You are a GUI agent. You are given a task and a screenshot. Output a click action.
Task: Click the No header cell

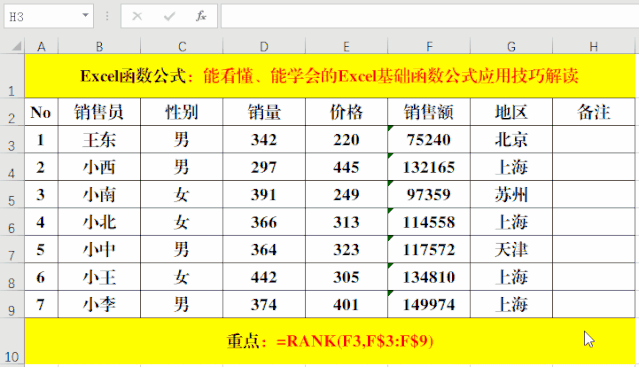pyautogui.click(x=41, y=112)
